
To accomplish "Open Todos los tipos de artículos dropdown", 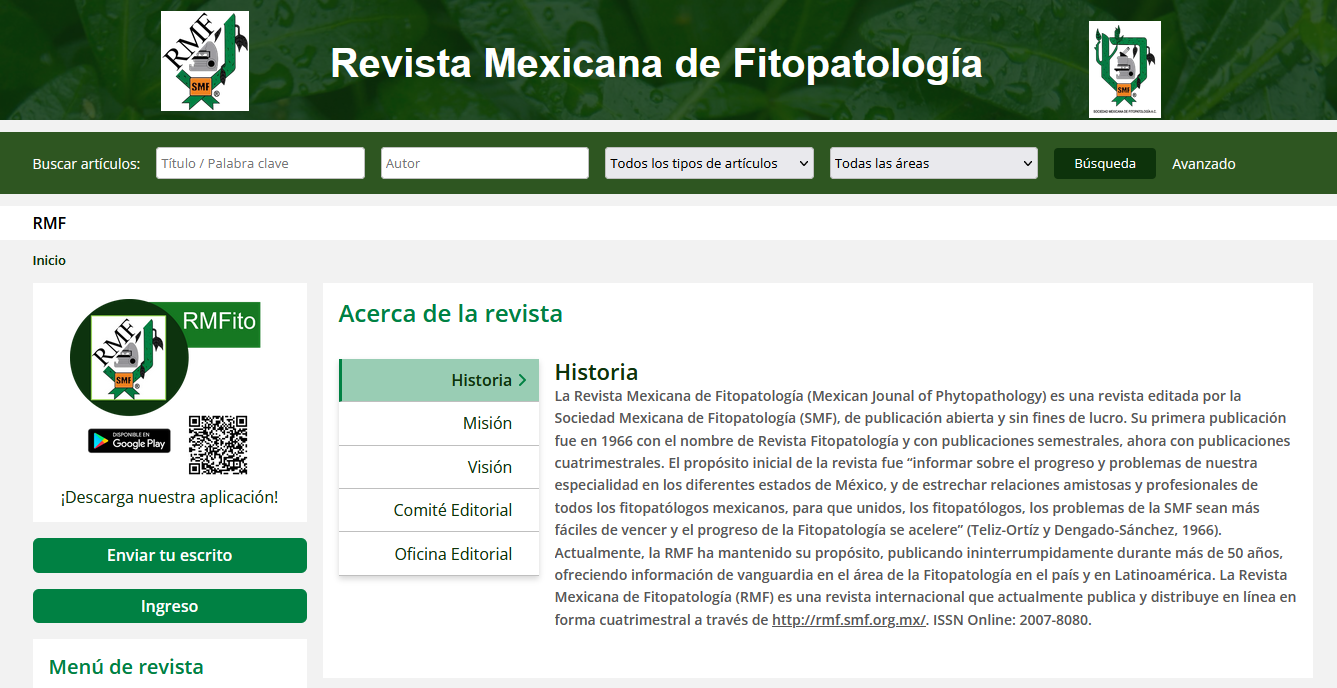I will tap(709, 163).
